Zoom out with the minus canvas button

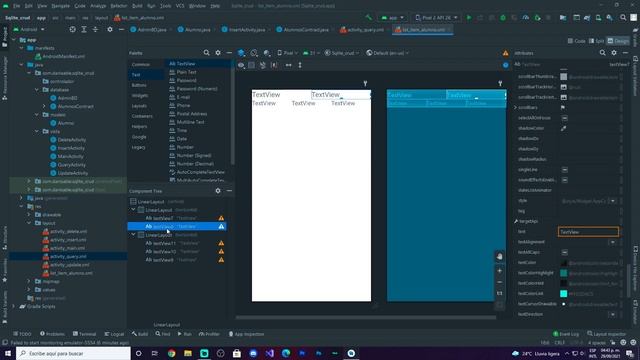point(500,282)
